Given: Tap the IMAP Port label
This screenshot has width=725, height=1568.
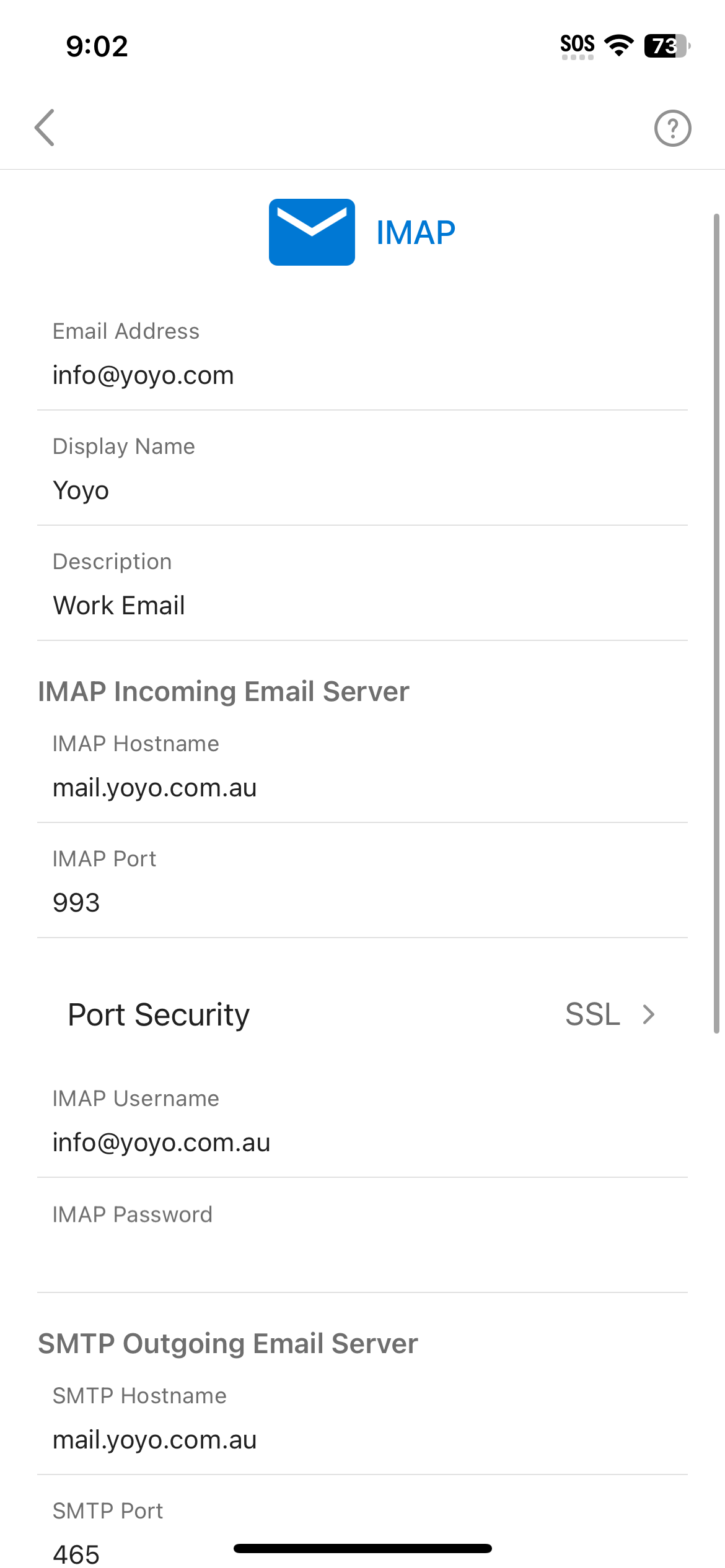Looking at the screenshot, I should click(104, 859).
